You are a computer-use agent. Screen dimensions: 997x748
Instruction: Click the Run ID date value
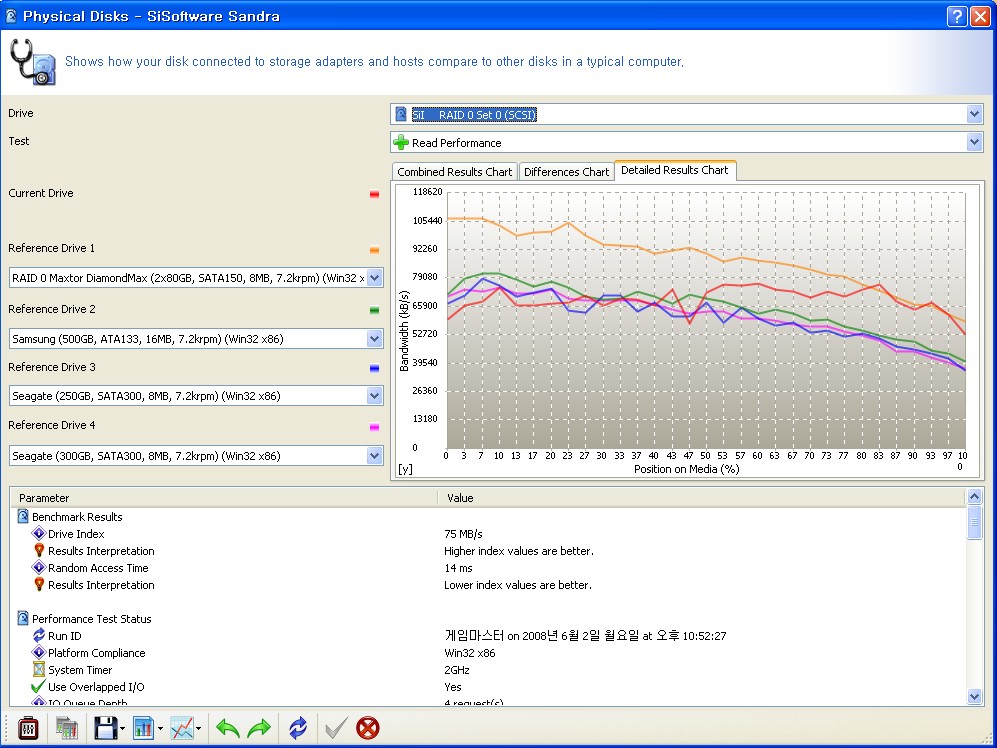tap(585, 635)
